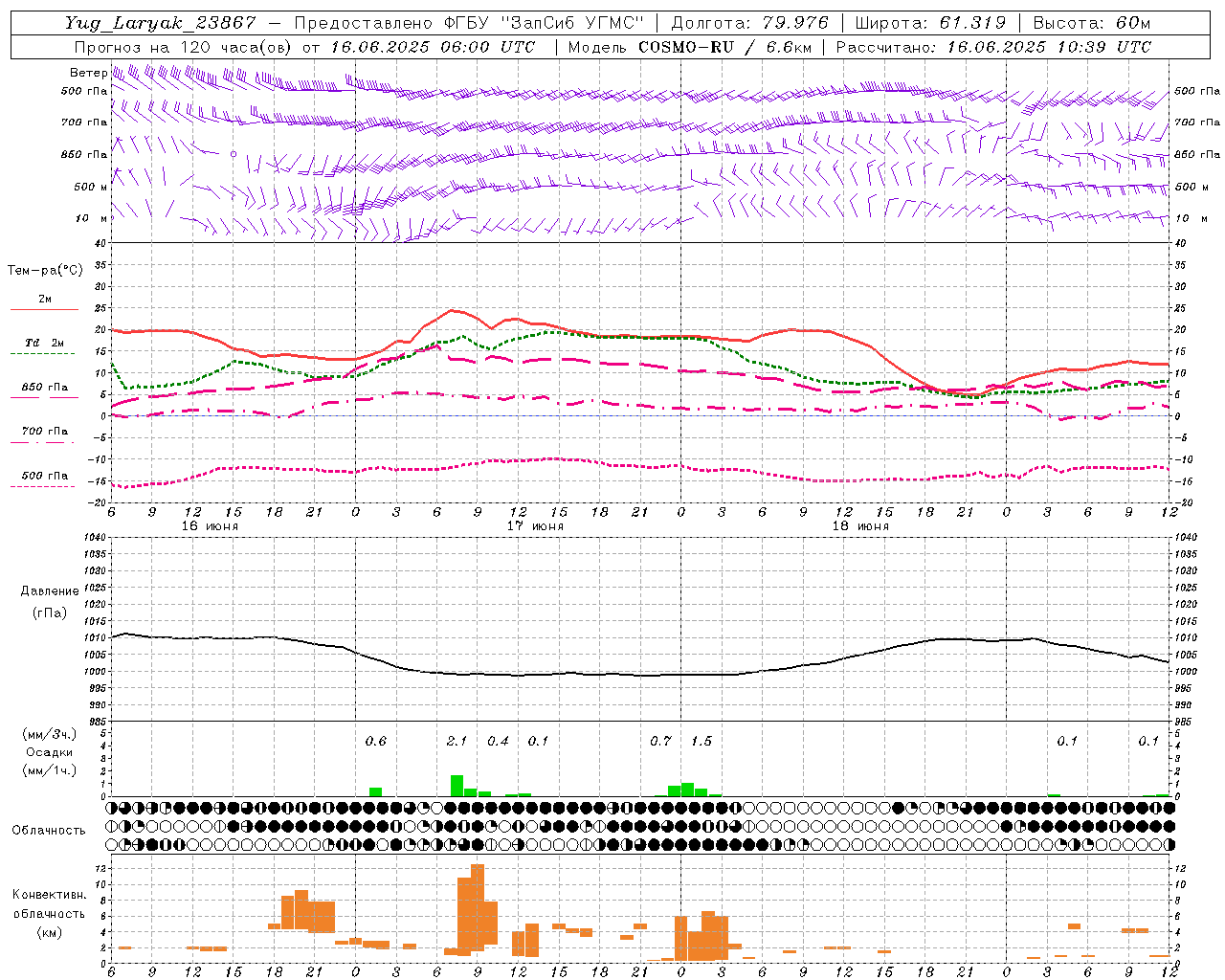The height and width of the screenshot is (980, 1225).
Task: Click the 500 гПа entry in temperature legend
Action: tap(45, 476)
